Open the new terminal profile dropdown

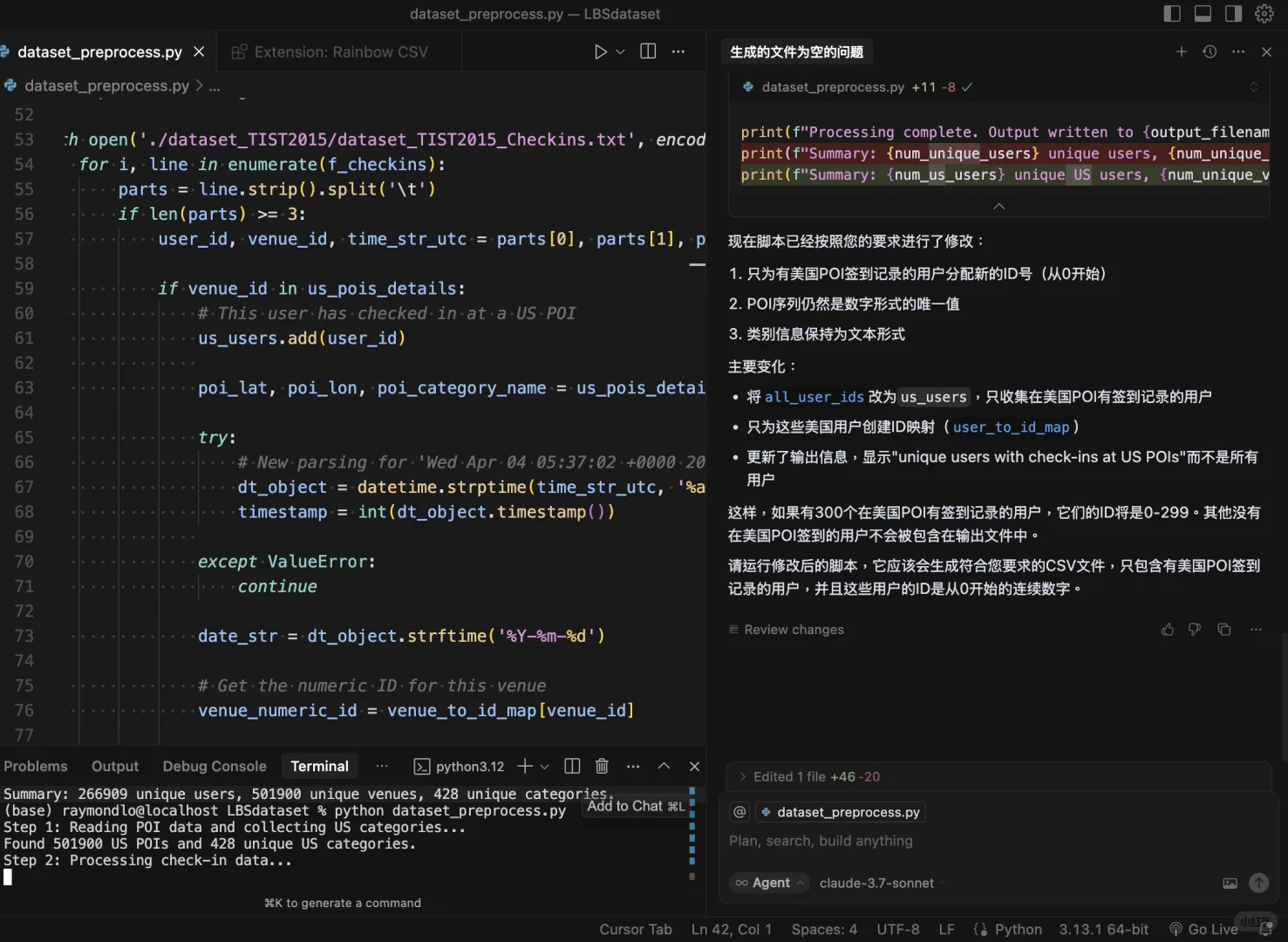[545, 767]
